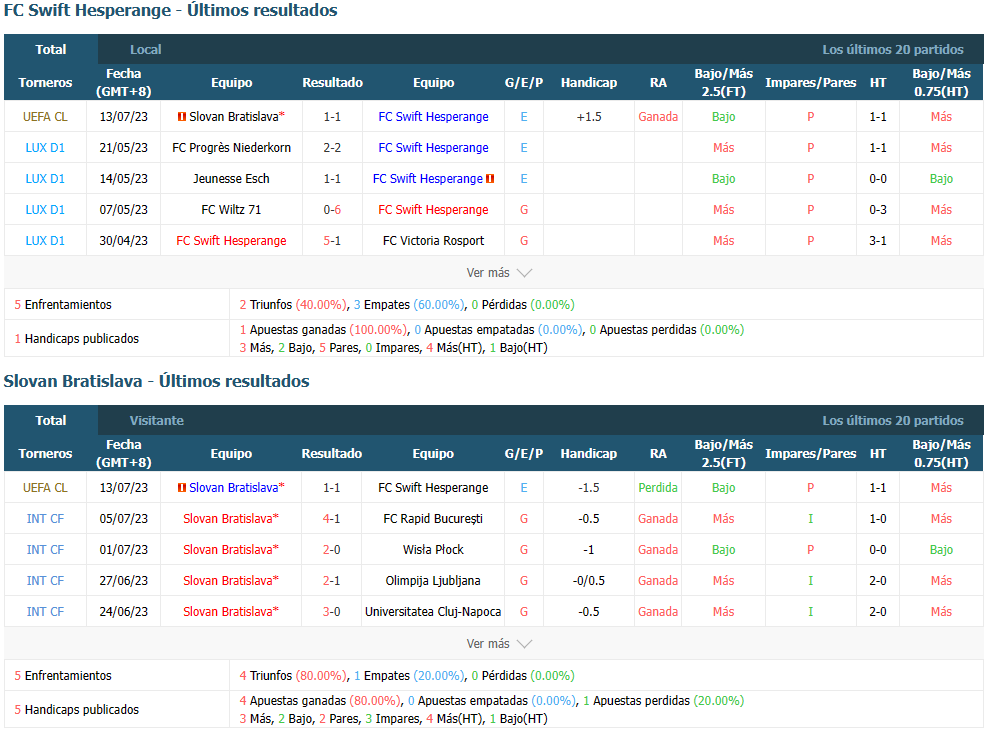
Task: Open LUX D1 link for 07/05/23 match
Action: 45,209
